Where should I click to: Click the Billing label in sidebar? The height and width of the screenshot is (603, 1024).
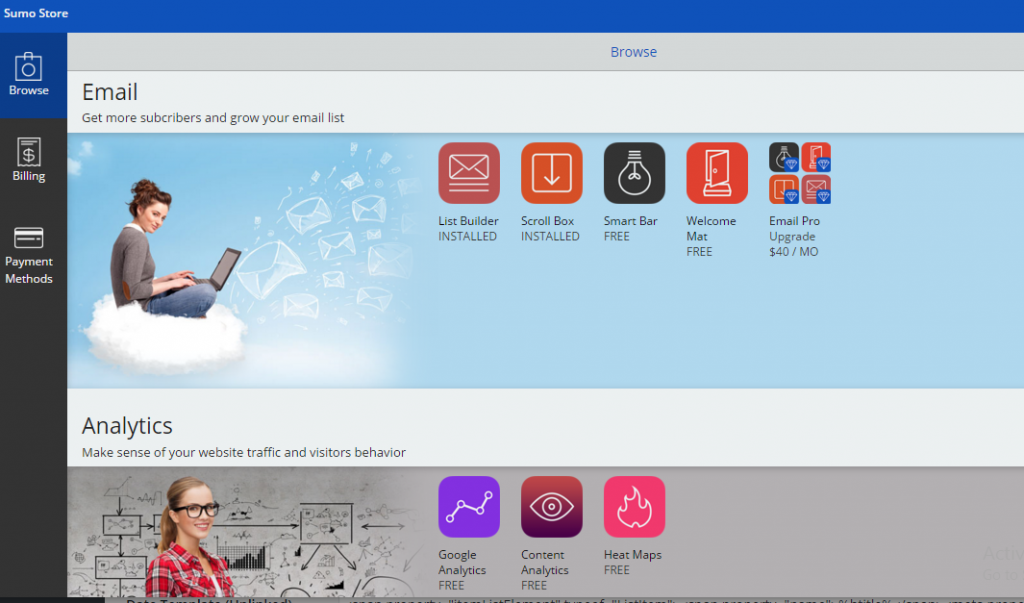29,176
